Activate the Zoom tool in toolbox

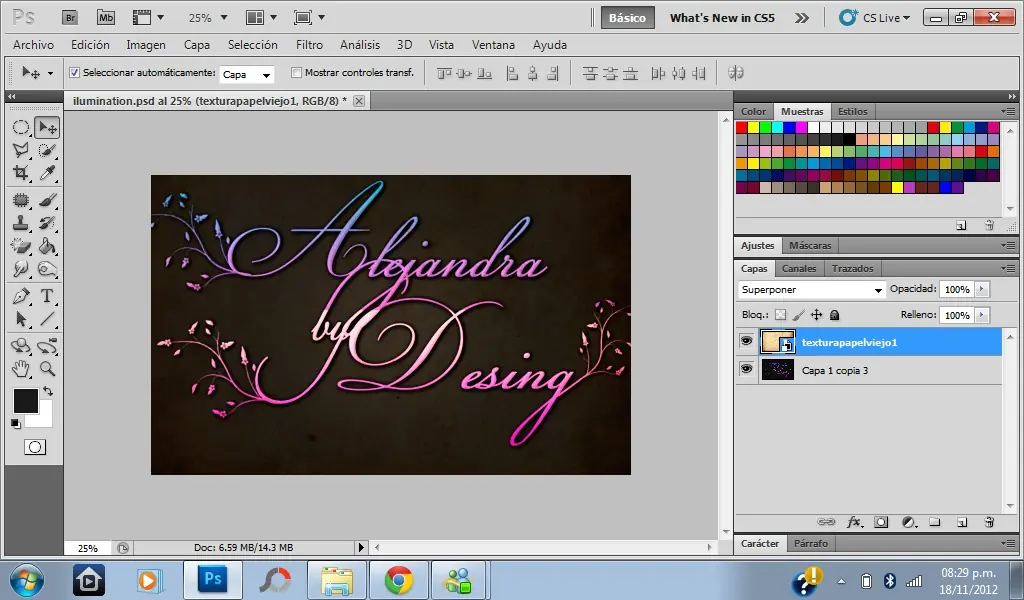pyautogui.click(x=46, y=369)
